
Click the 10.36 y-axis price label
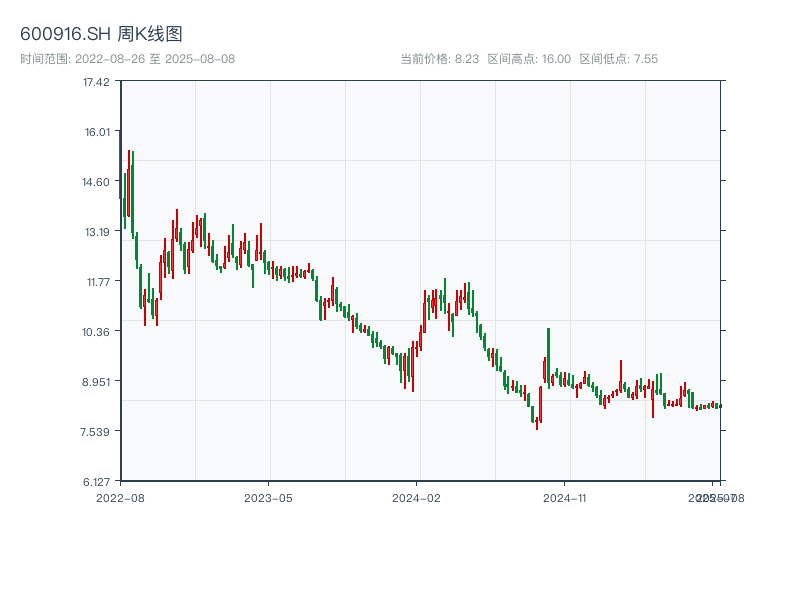[96, 331]
